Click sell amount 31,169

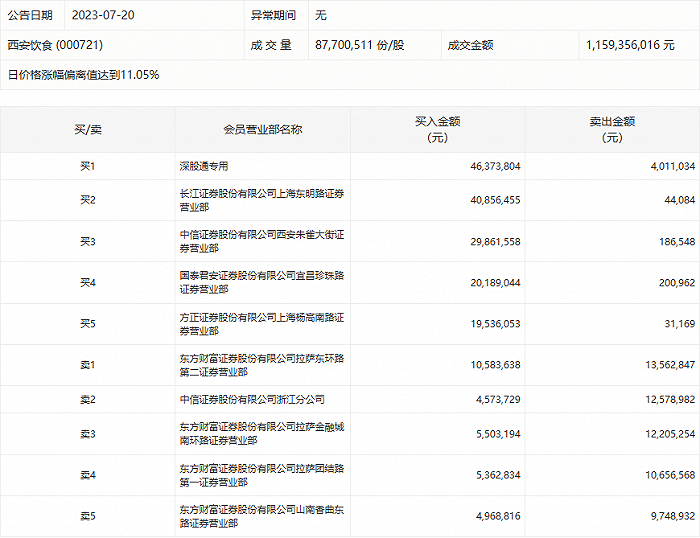[680, 324]
